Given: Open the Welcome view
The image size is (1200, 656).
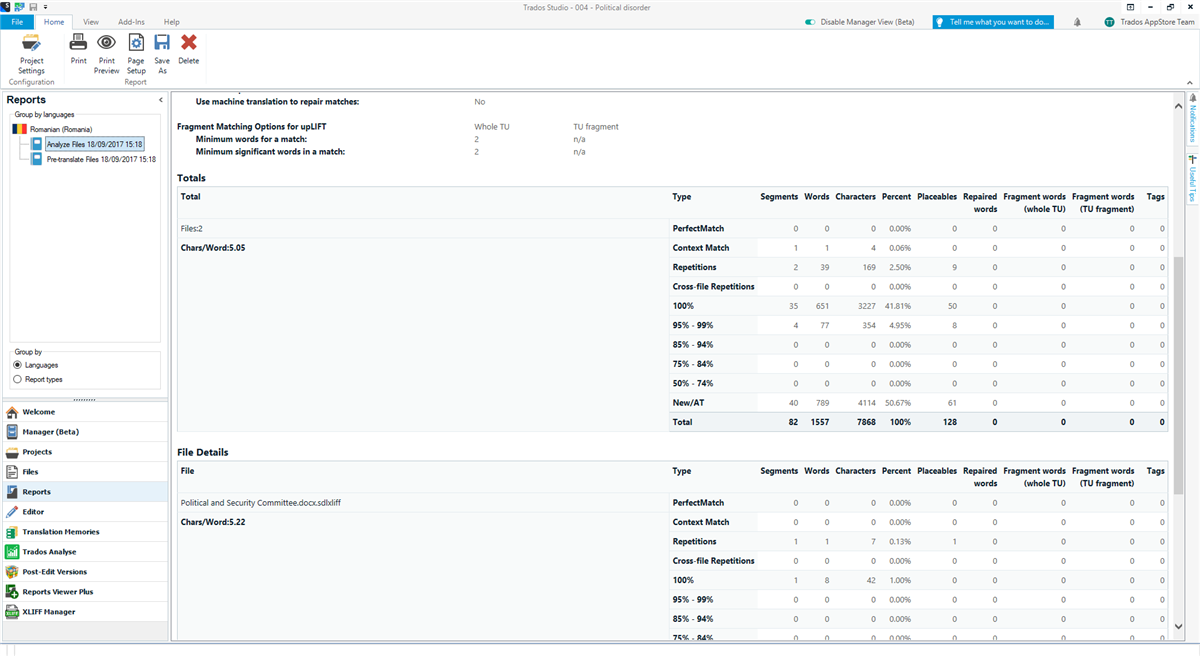Looking at the screenshot, I should [x=85, y=412].
